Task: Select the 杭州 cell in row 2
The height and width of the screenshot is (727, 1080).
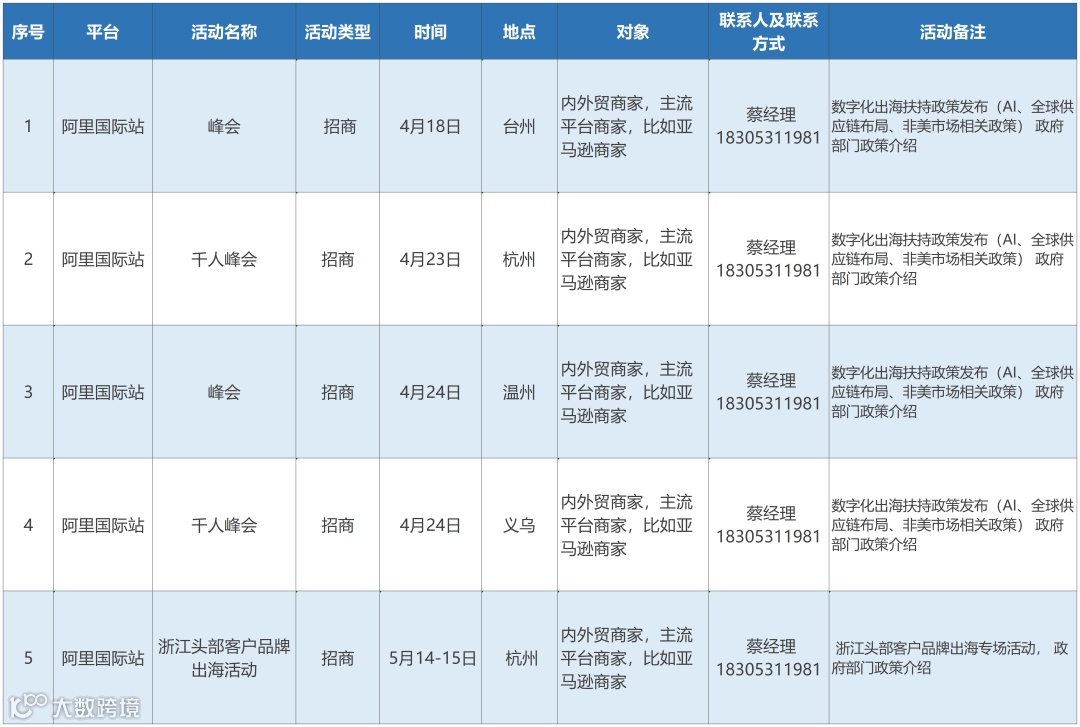Action: click(x=519, y=259)
